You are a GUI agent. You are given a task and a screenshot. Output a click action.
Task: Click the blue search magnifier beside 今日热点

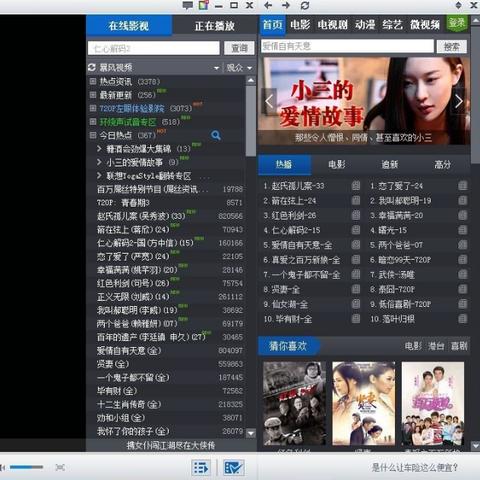pos(216,135)
